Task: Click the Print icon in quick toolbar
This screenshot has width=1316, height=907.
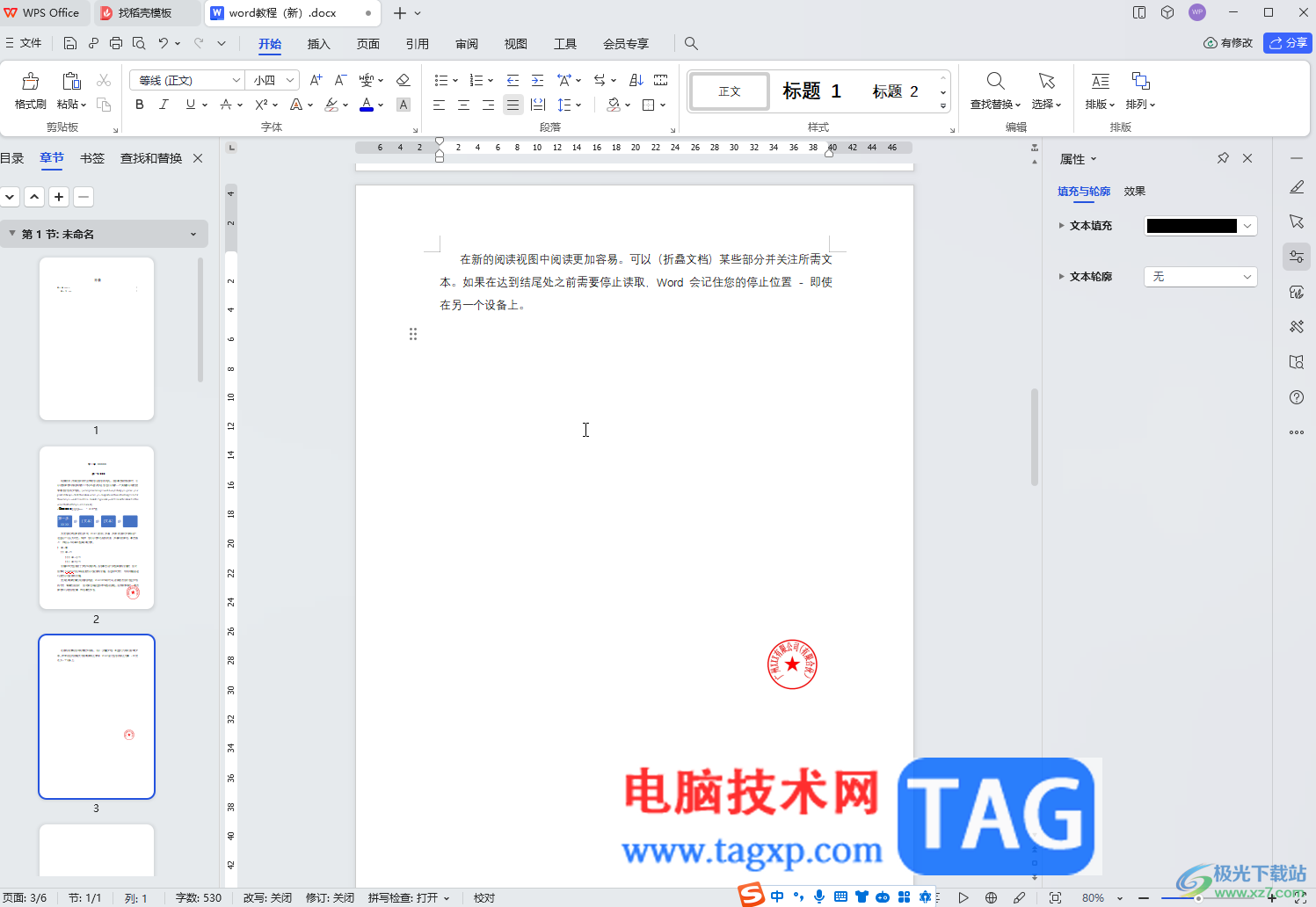Action: 116,43
